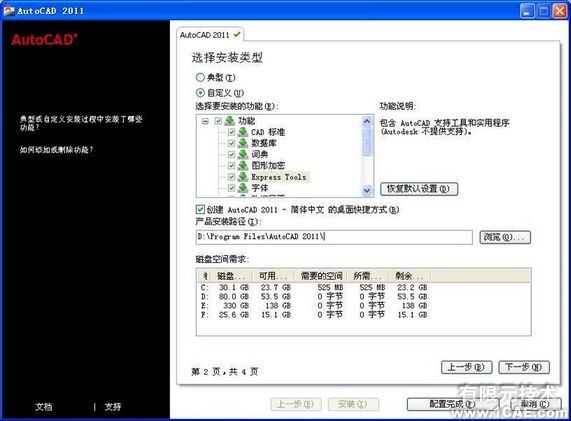Open the 如何添加或删除功能 help link
The image size is (571, 421).
[56, 149]
